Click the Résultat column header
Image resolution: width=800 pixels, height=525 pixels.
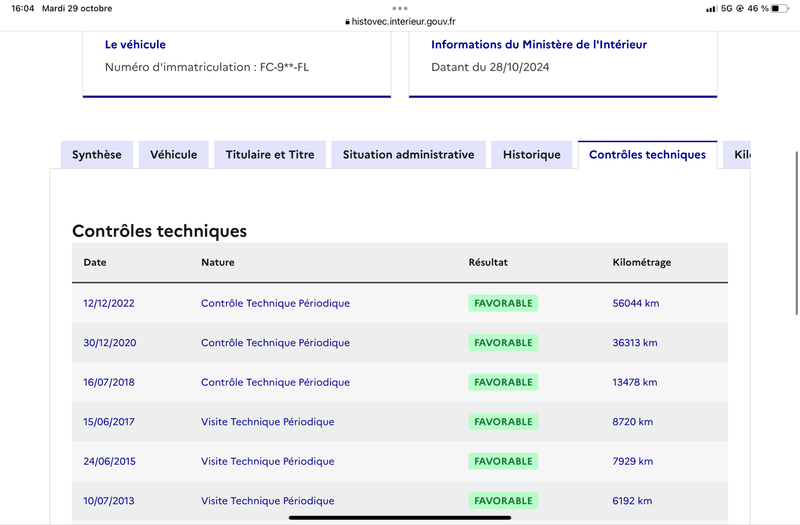(488, 262)
